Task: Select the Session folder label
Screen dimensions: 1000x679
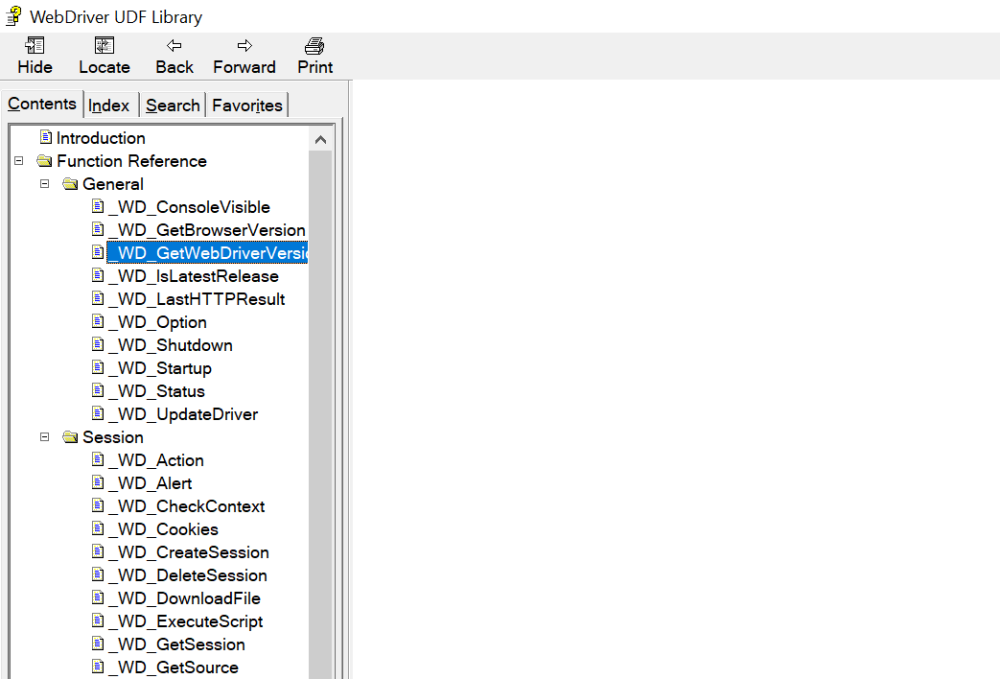Action: coord(113,437)
